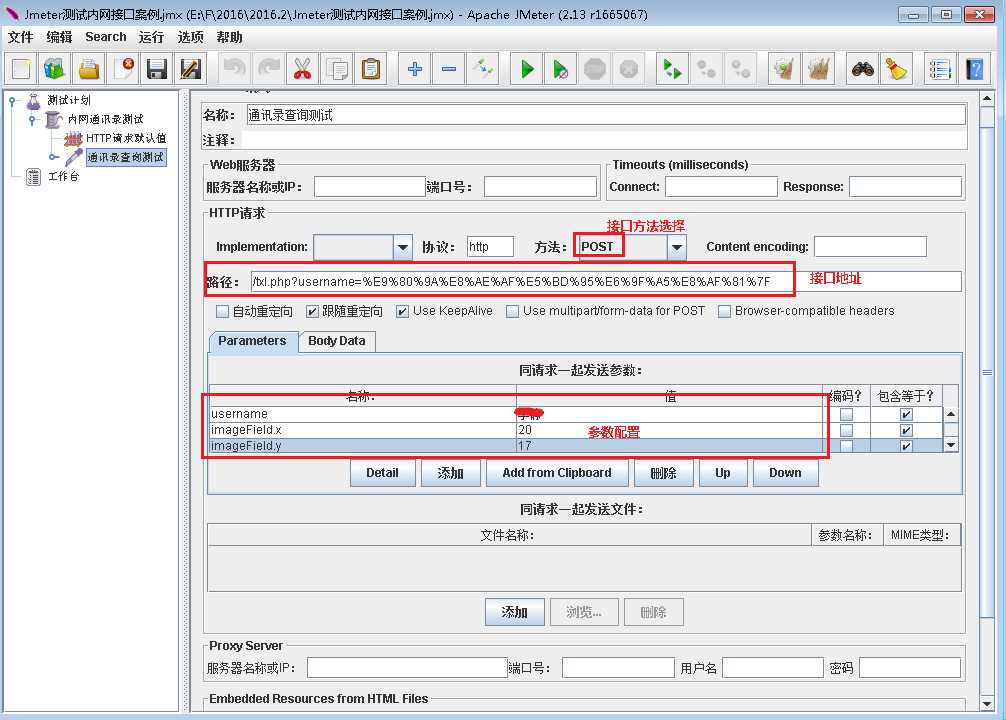Click the Open file folder icon
Viewport: 1006px width, 720px height.
(89, 69)
